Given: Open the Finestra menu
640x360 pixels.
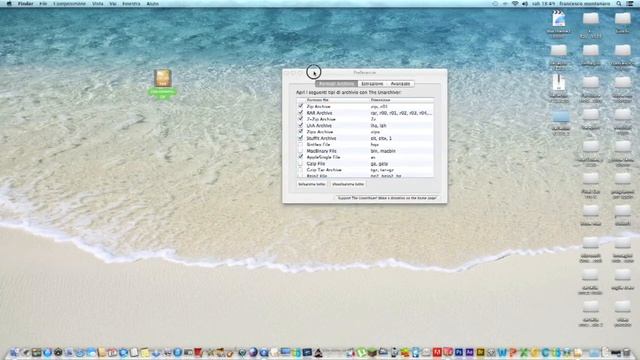Looking at the screenshot, I should 131,4.
